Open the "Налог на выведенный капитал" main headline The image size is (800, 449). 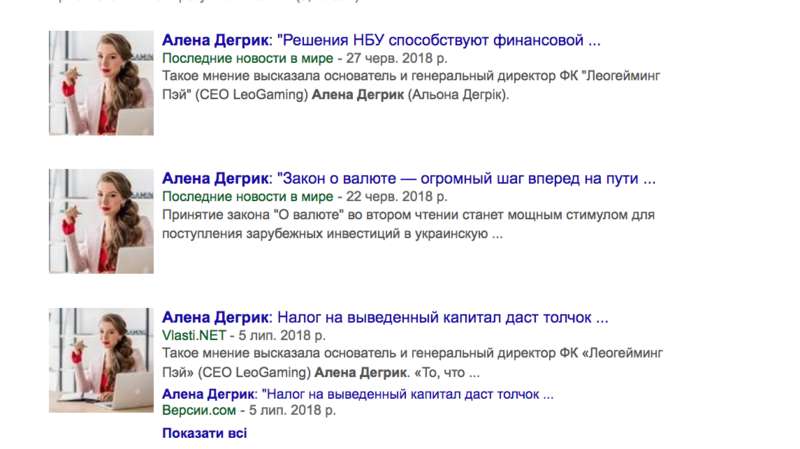coord(385,317)
